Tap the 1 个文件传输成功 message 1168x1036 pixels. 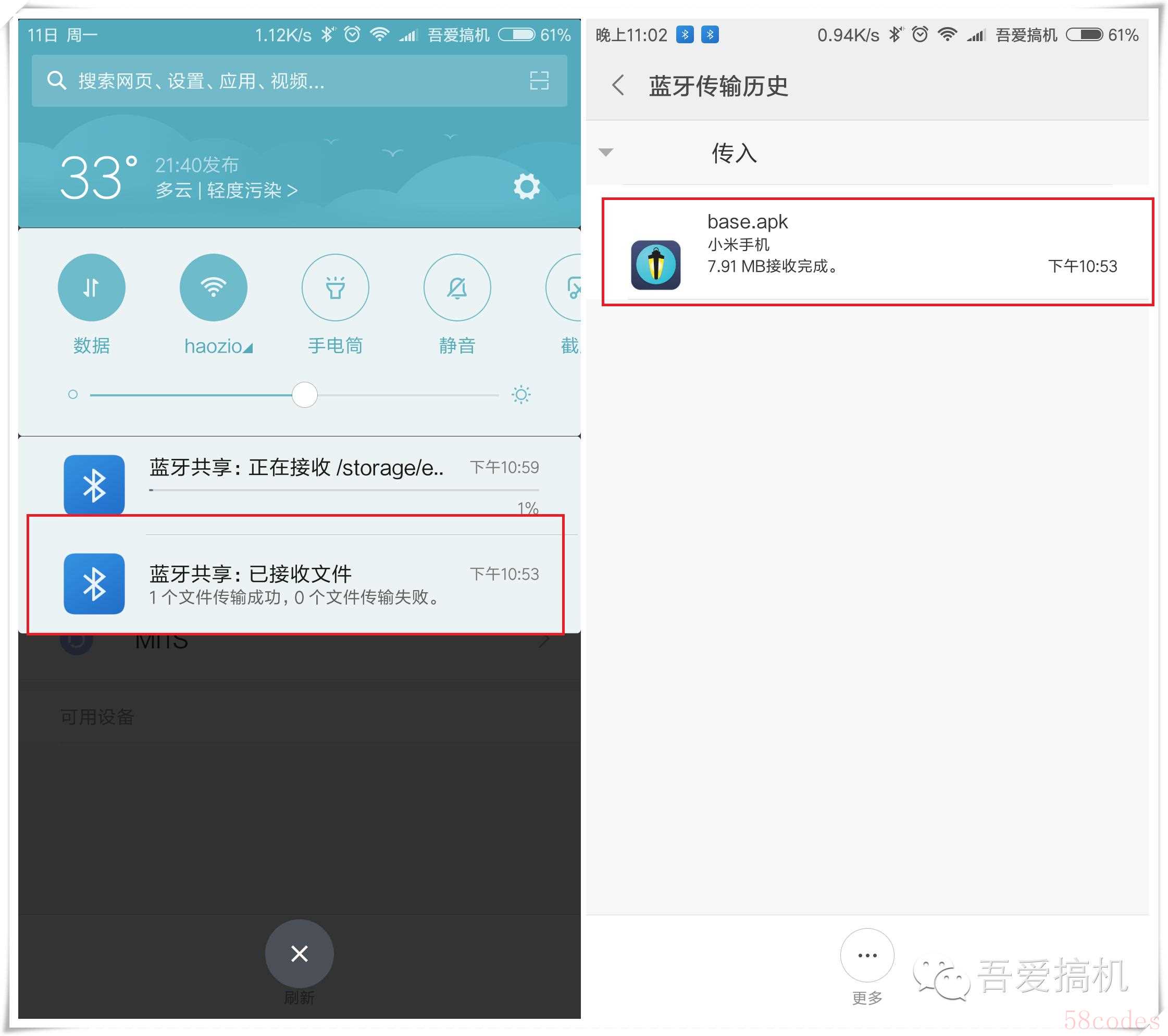[x=296, y=598]
